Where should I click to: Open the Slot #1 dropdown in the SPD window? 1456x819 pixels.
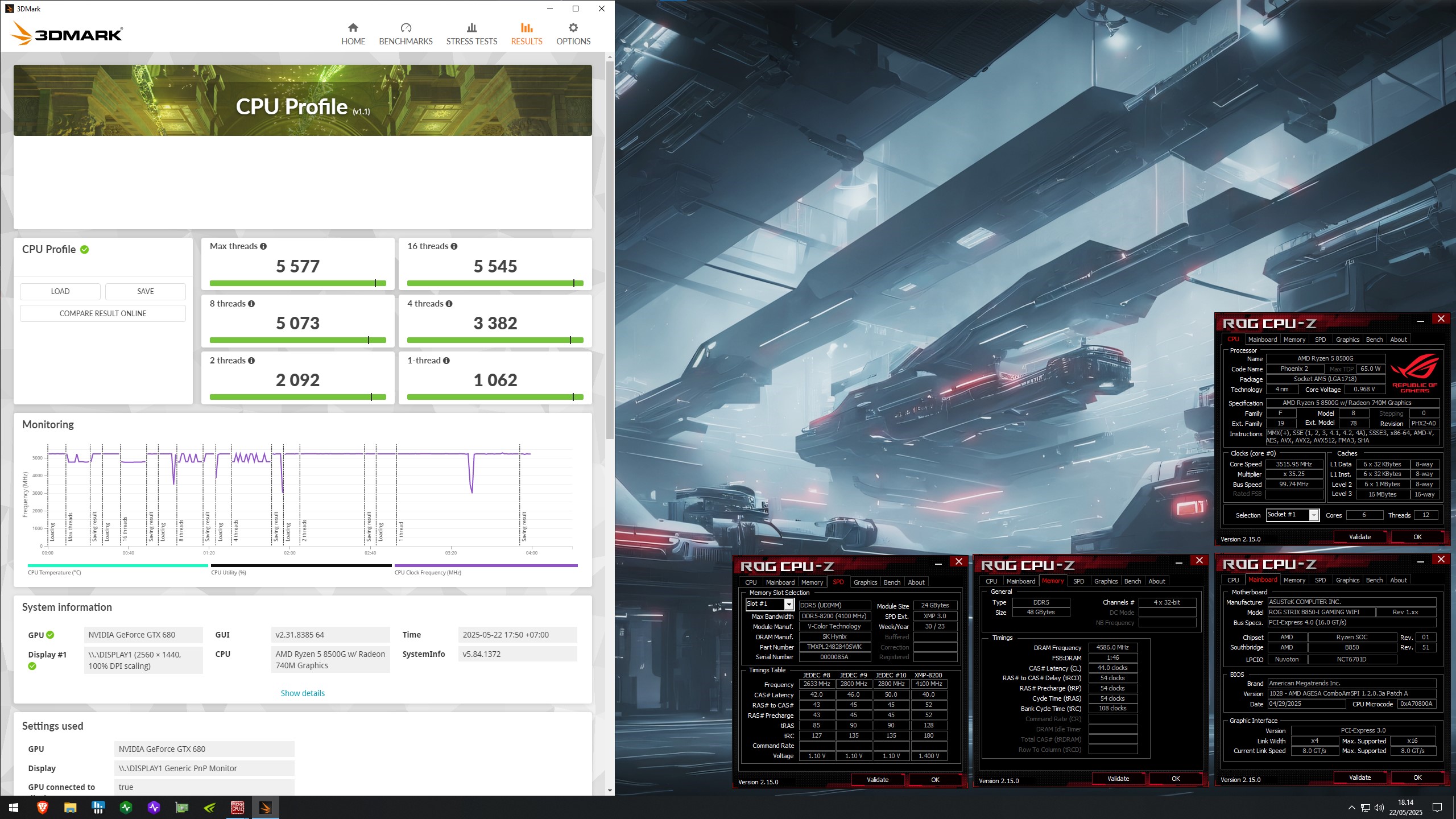point(789,605)
